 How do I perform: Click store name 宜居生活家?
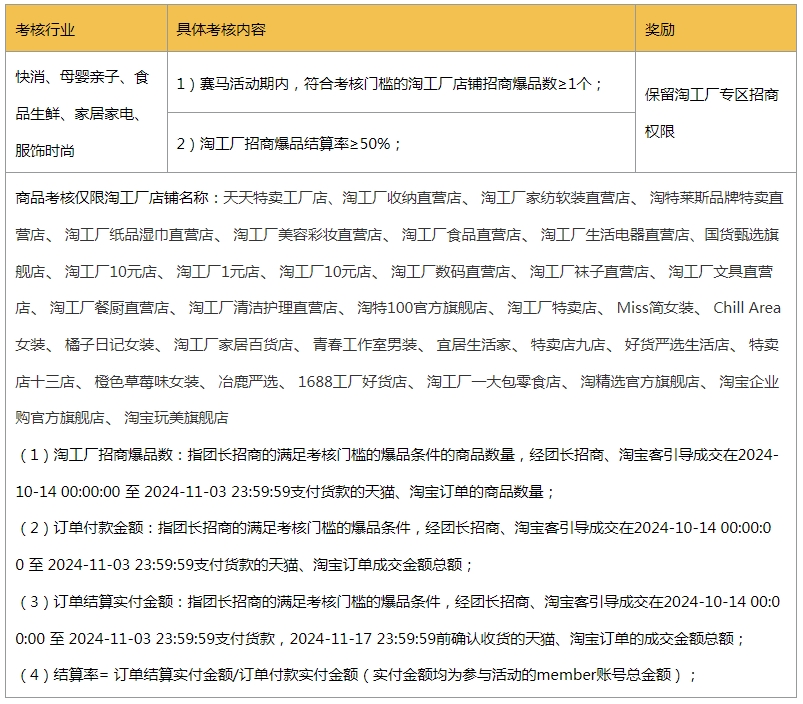pos(474,345)
